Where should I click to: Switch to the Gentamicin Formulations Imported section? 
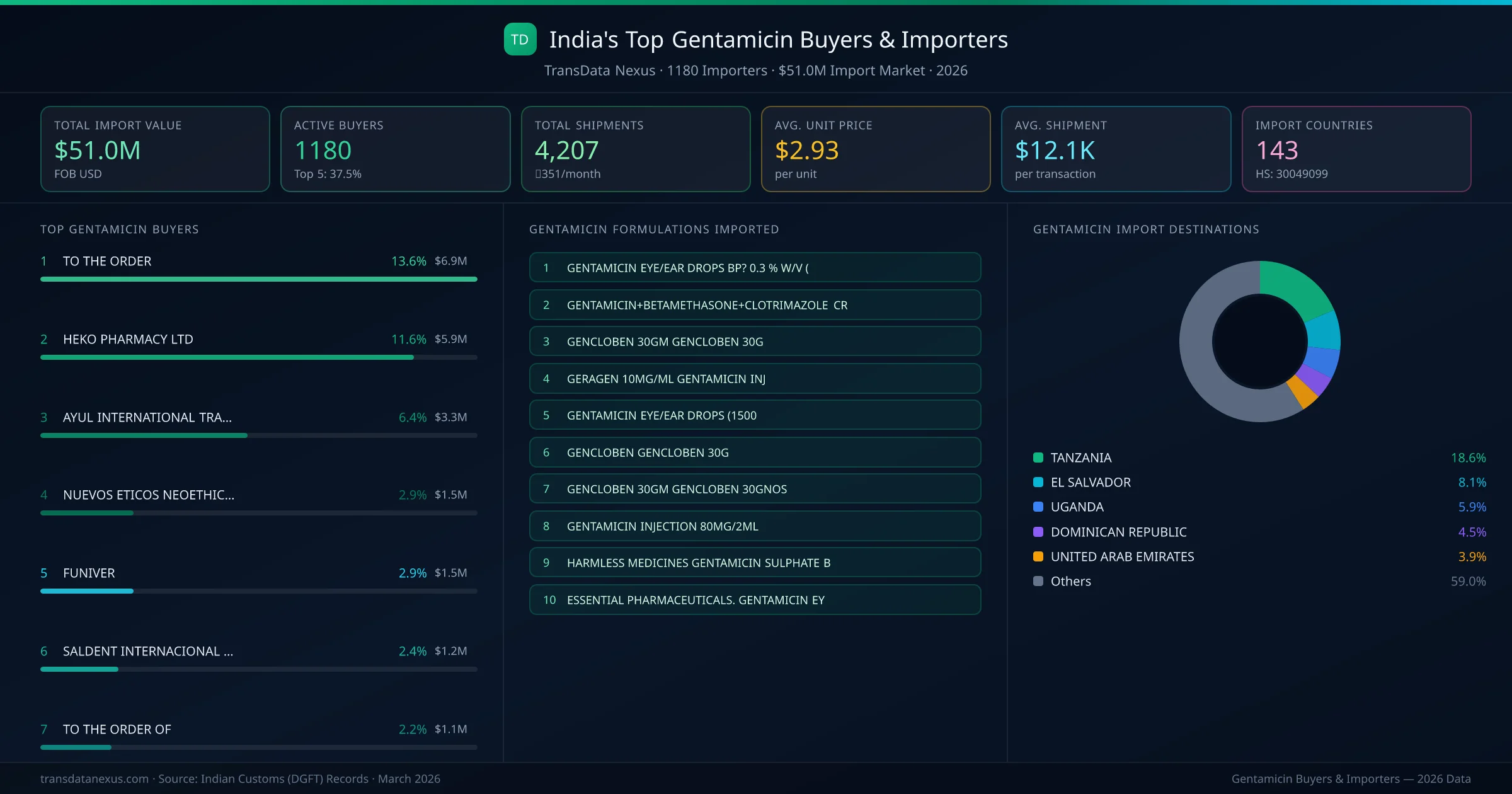click(654, 229)
